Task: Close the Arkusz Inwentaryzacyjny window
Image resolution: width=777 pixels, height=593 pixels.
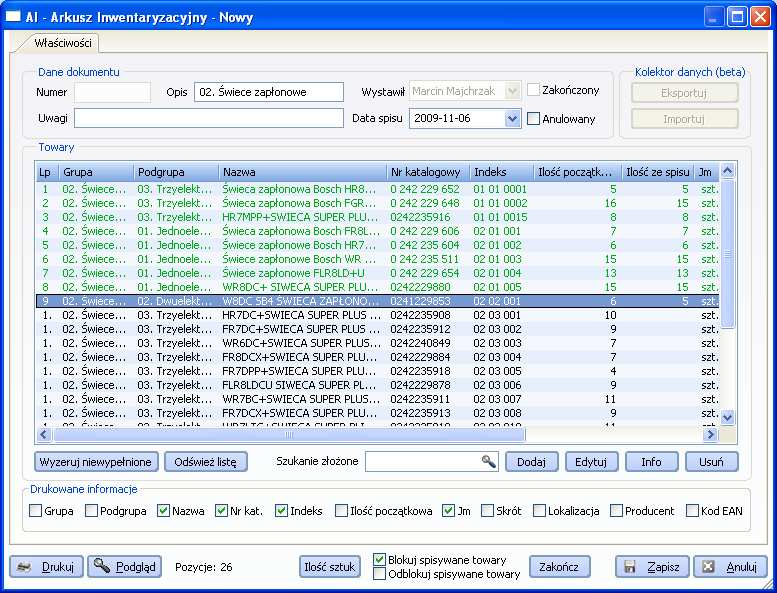Action: [760, 17]
